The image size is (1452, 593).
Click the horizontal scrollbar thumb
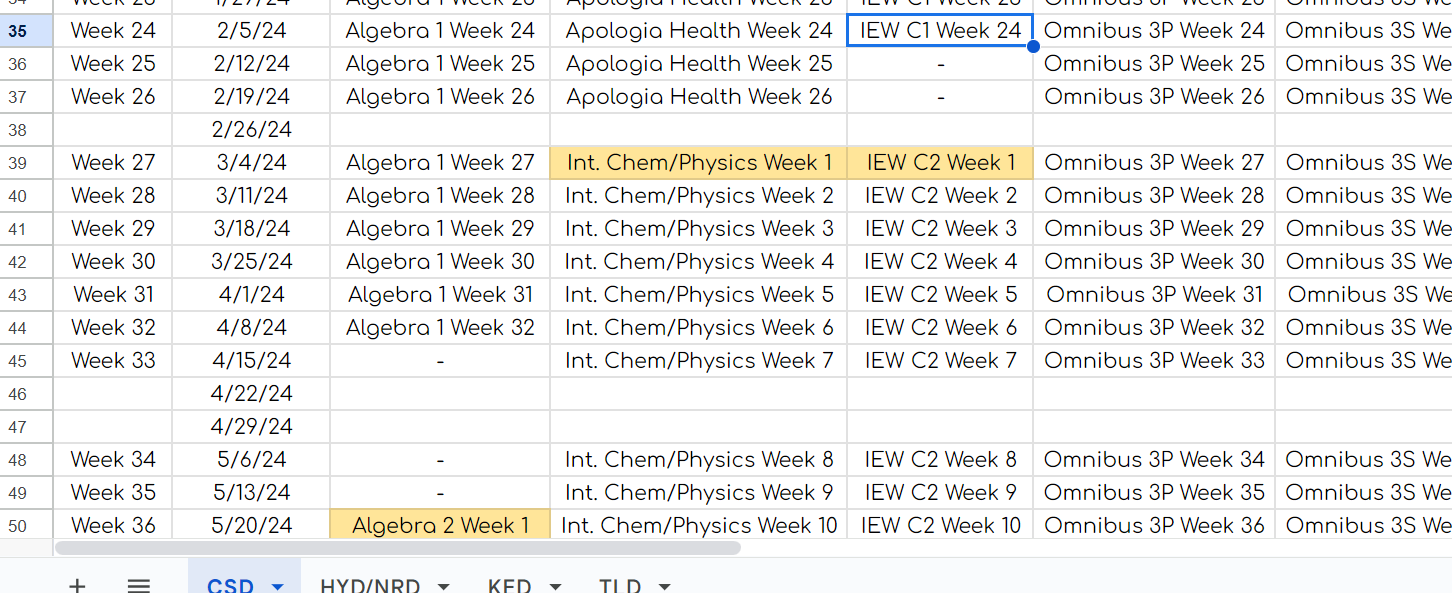click(x=397, y=548)
